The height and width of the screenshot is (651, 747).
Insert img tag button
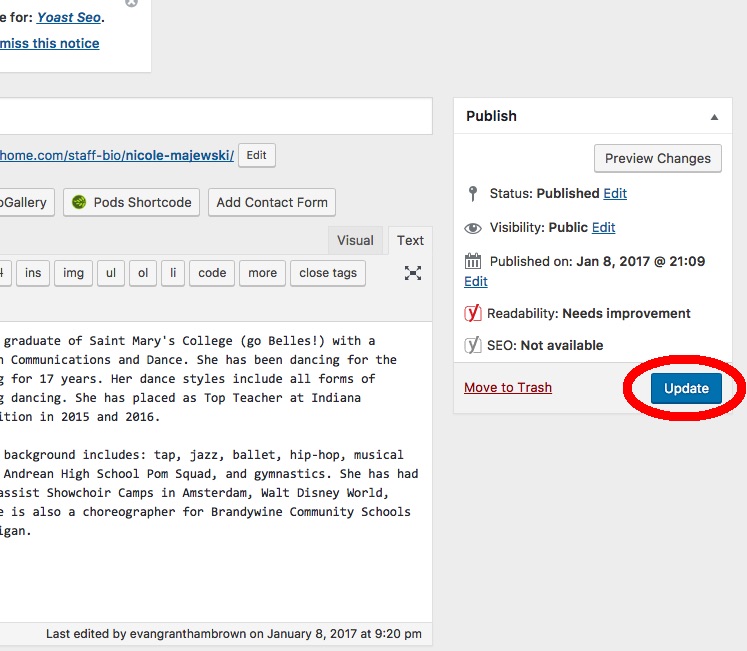(x=73, y=273)
